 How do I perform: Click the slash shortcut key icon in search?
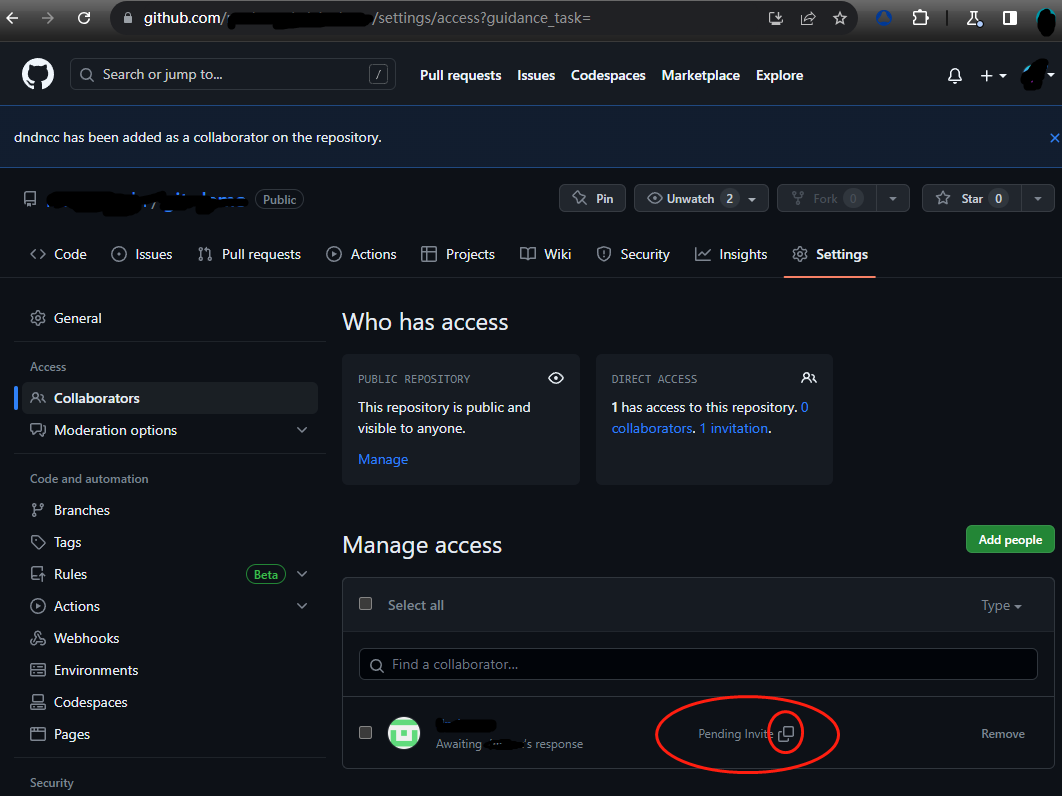[379, 75]
